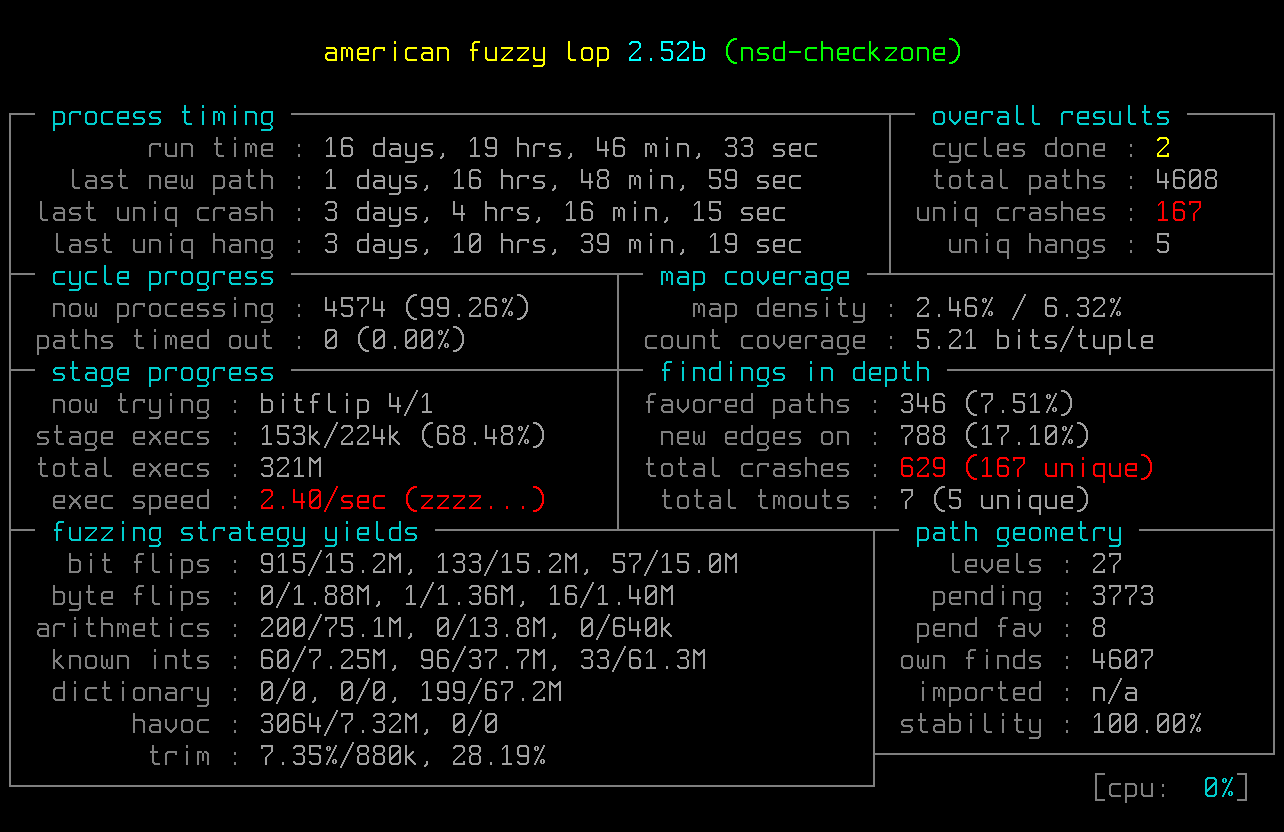1284x832 pixels.
Task: Select dictionary yields 0/0, 0/0, 199/67.2M
Action: (x=411, y=693)
